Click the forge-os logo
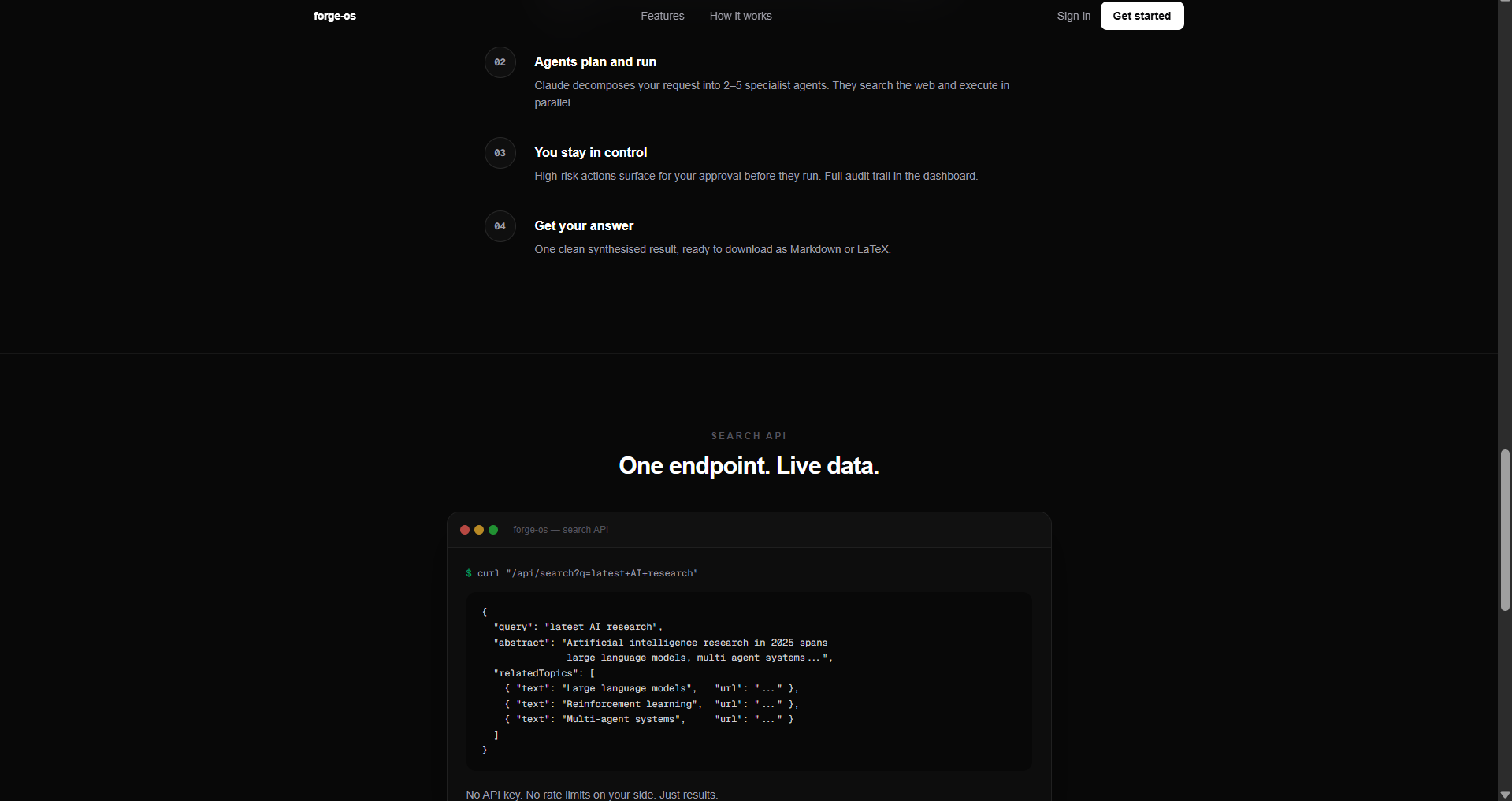 [x=334, y=16]
